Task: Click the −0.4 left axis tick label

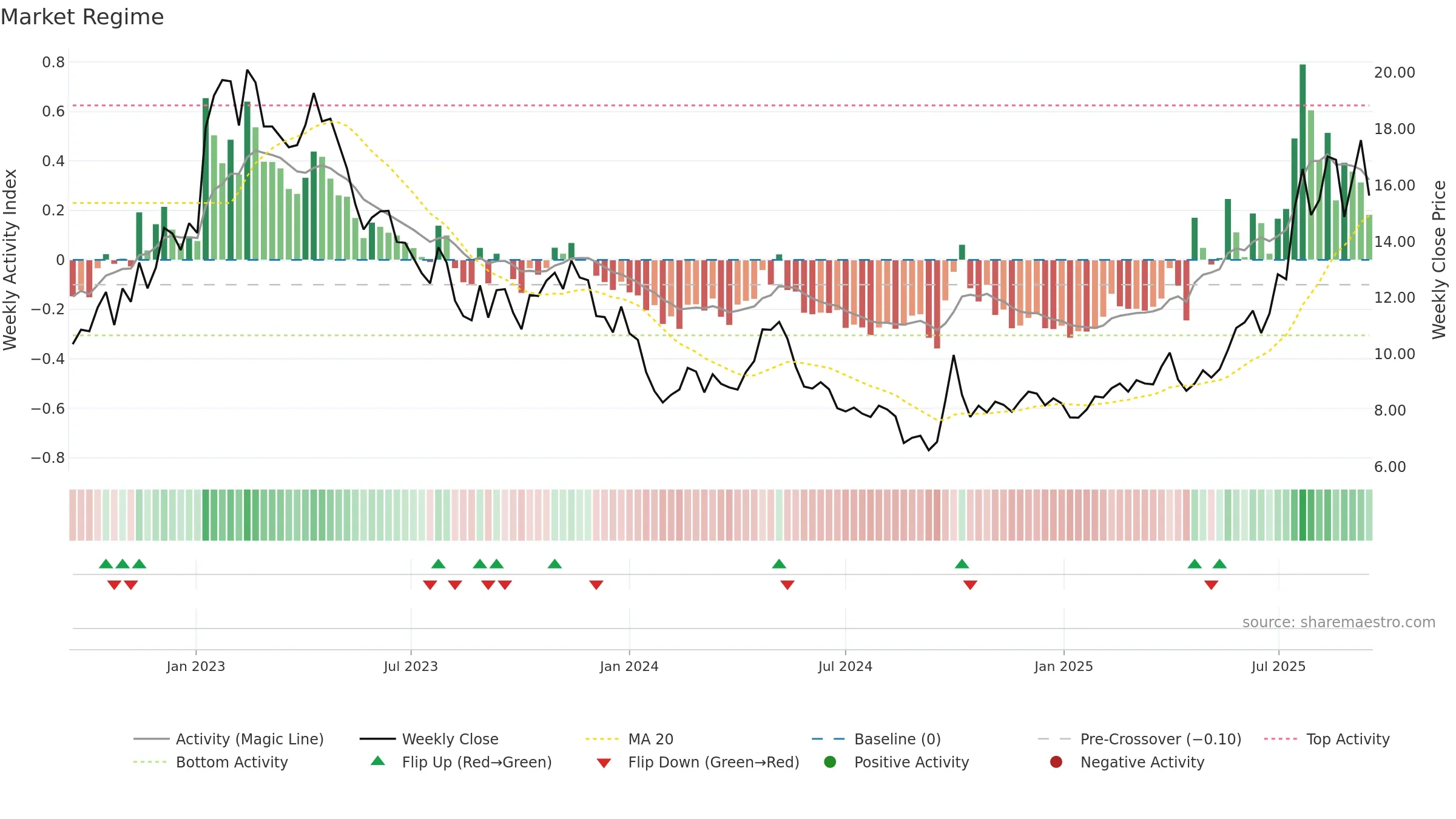Action: click(x=48, y=359)
